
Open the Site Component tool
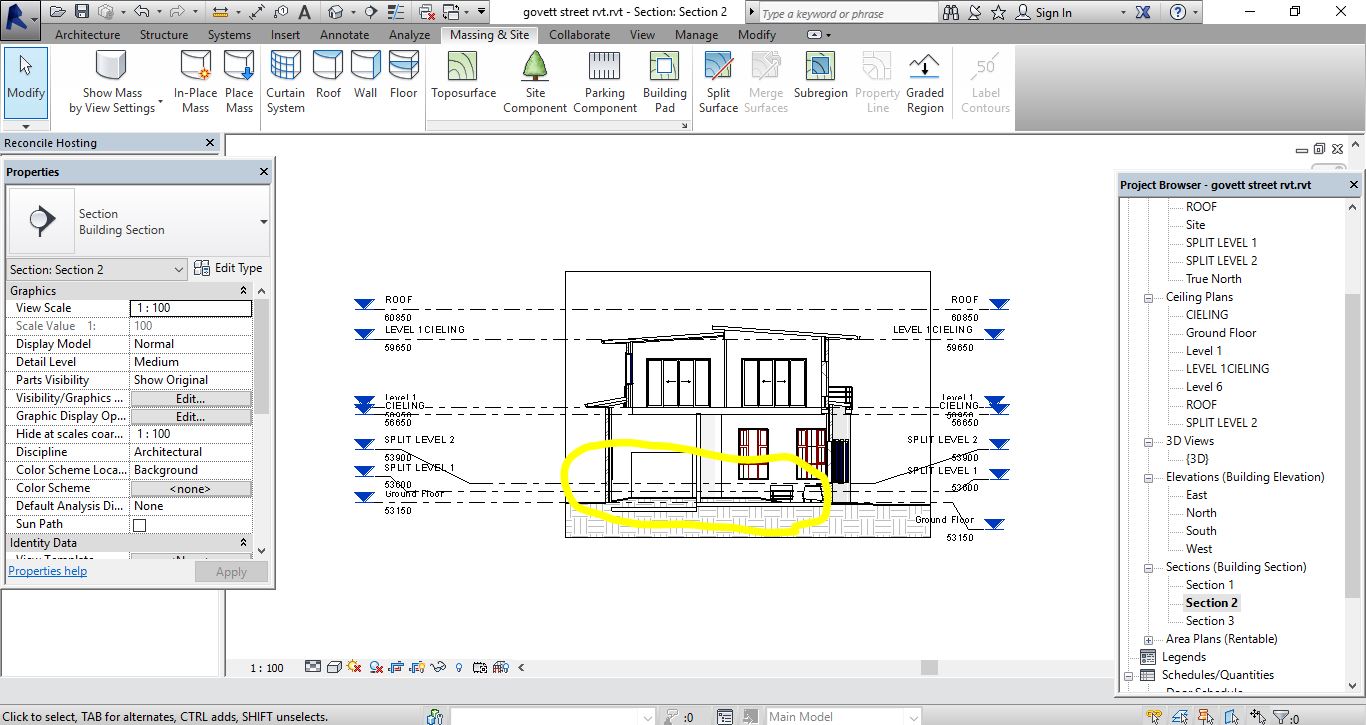[535, 80]
